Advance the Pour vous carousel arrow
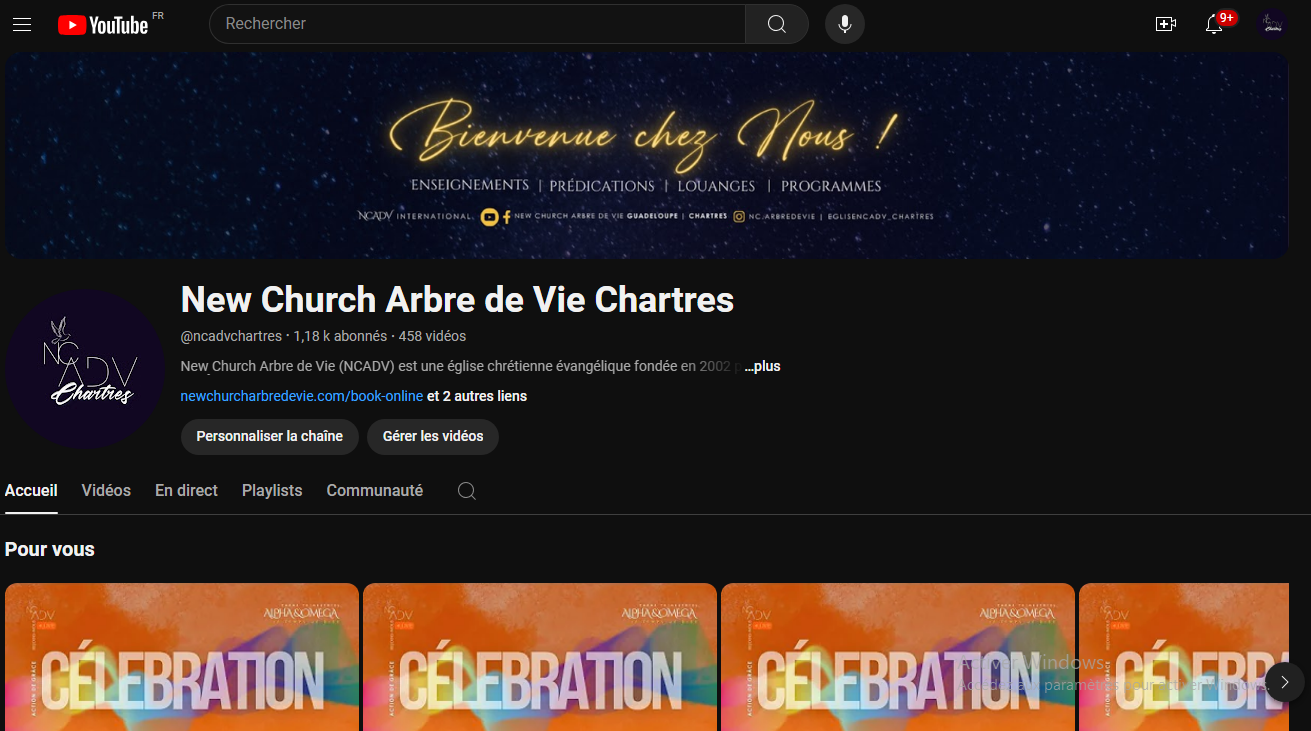 (x=1285, y=682)
